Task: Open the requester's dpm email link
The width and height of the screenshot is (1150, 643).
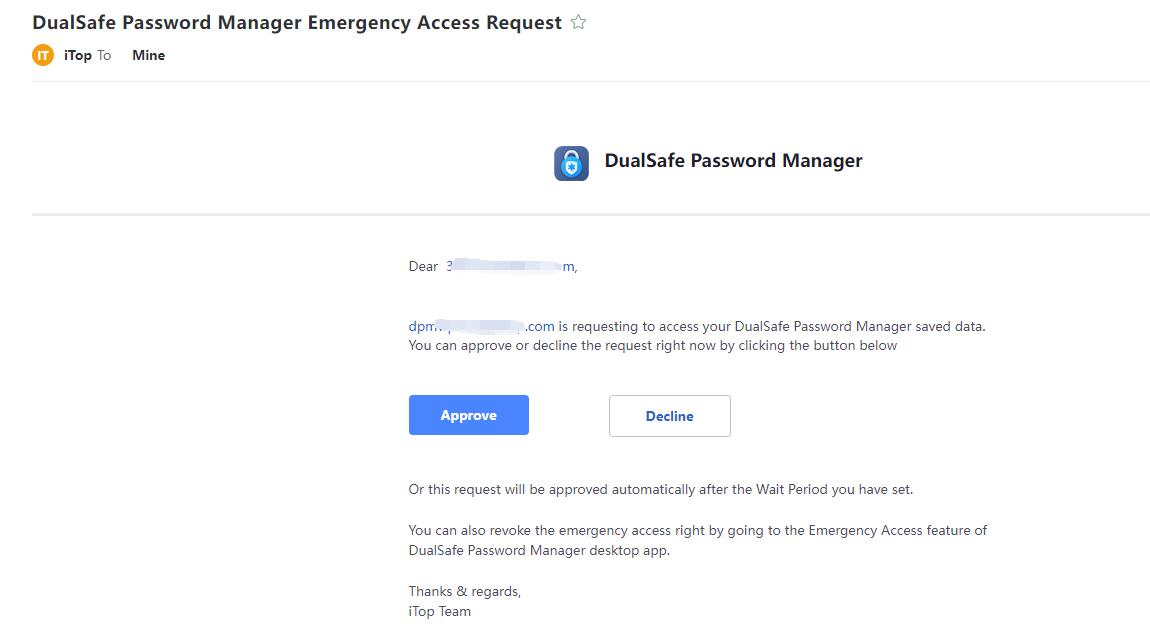Action: [481, 326]
